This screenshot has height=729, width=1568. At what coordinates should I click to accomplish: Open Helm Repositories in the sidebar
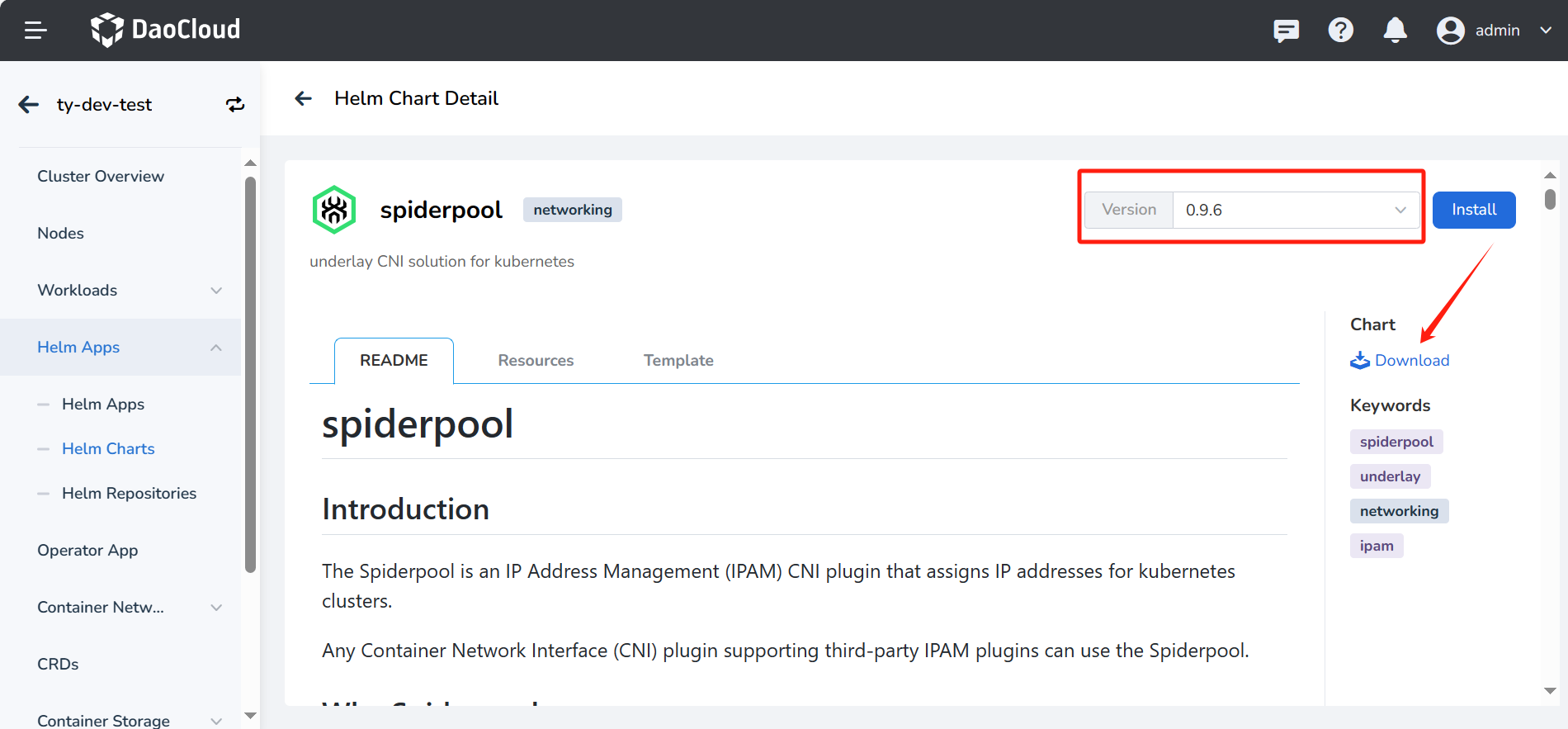[129, 494]
